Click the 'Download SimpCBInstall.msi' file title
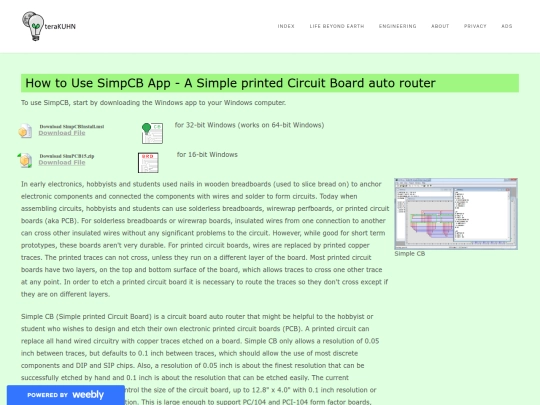 (72, 126)
